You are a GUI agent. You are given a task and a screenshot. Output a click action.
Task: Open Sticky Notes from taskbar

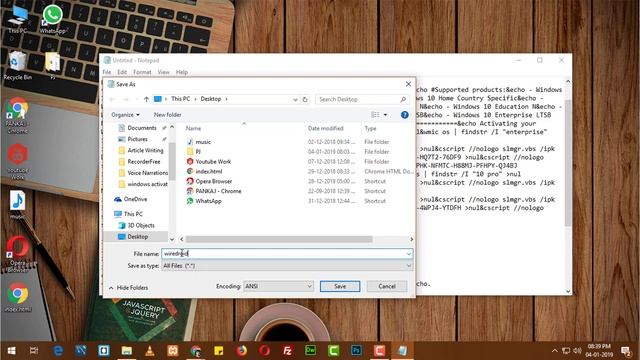(x=219, y=351)
